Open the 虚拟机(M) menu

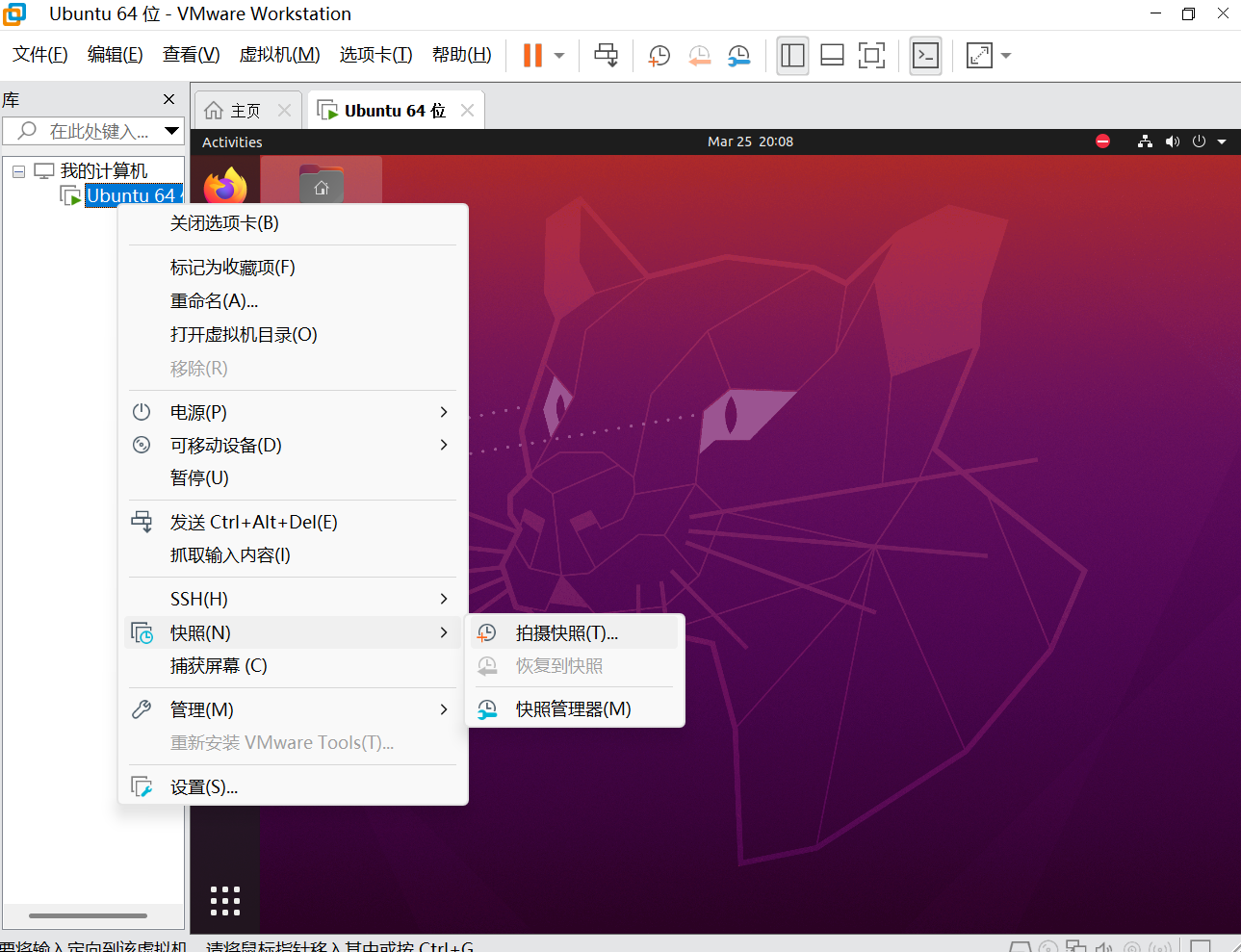point(279,55)
